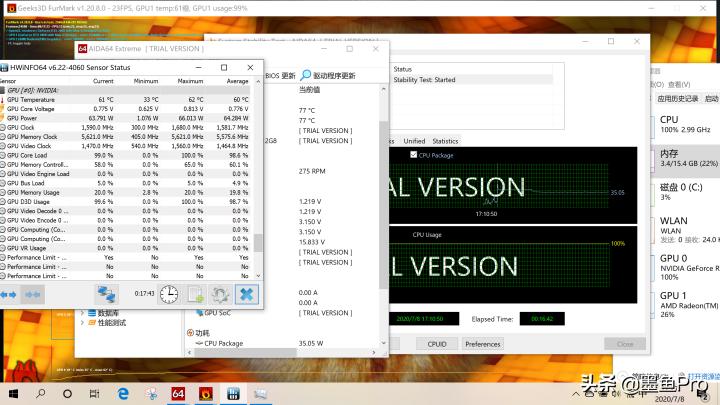
Task: Click the HWiNFO collapse-columns arrows icon
Action: [33, 294]
